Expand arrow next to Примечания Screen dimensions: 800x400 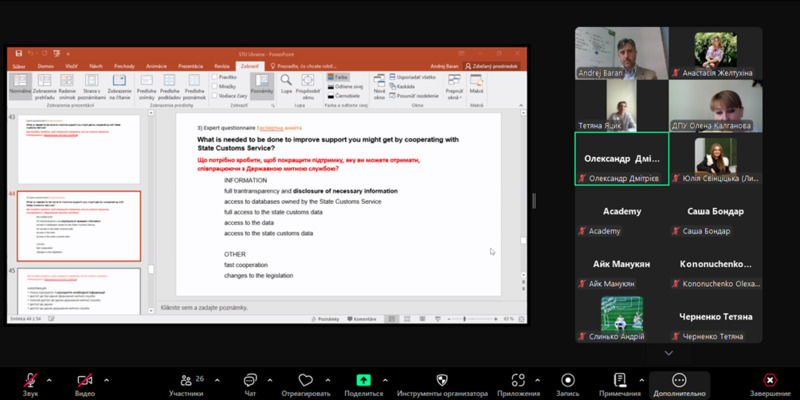641,380
